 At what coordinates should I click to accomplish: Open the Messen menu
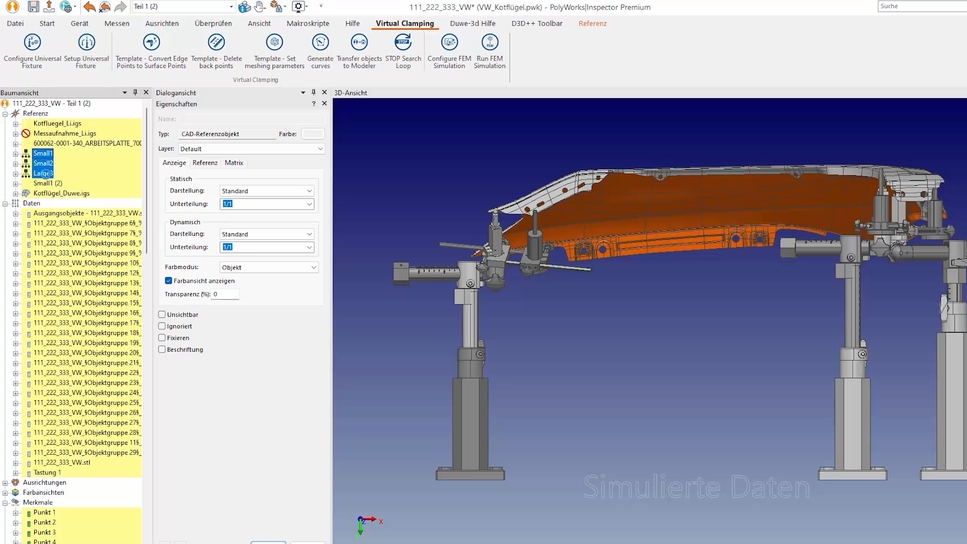116,23
